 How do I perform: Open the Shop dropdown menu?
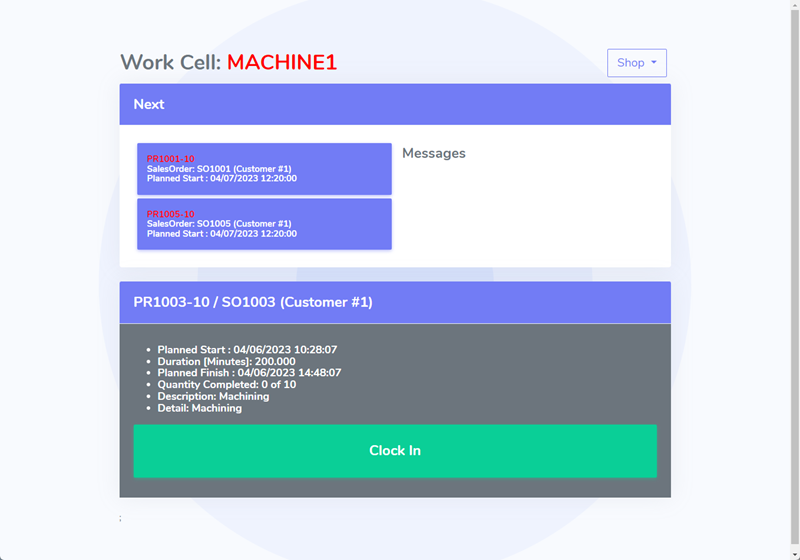point(636,63)
